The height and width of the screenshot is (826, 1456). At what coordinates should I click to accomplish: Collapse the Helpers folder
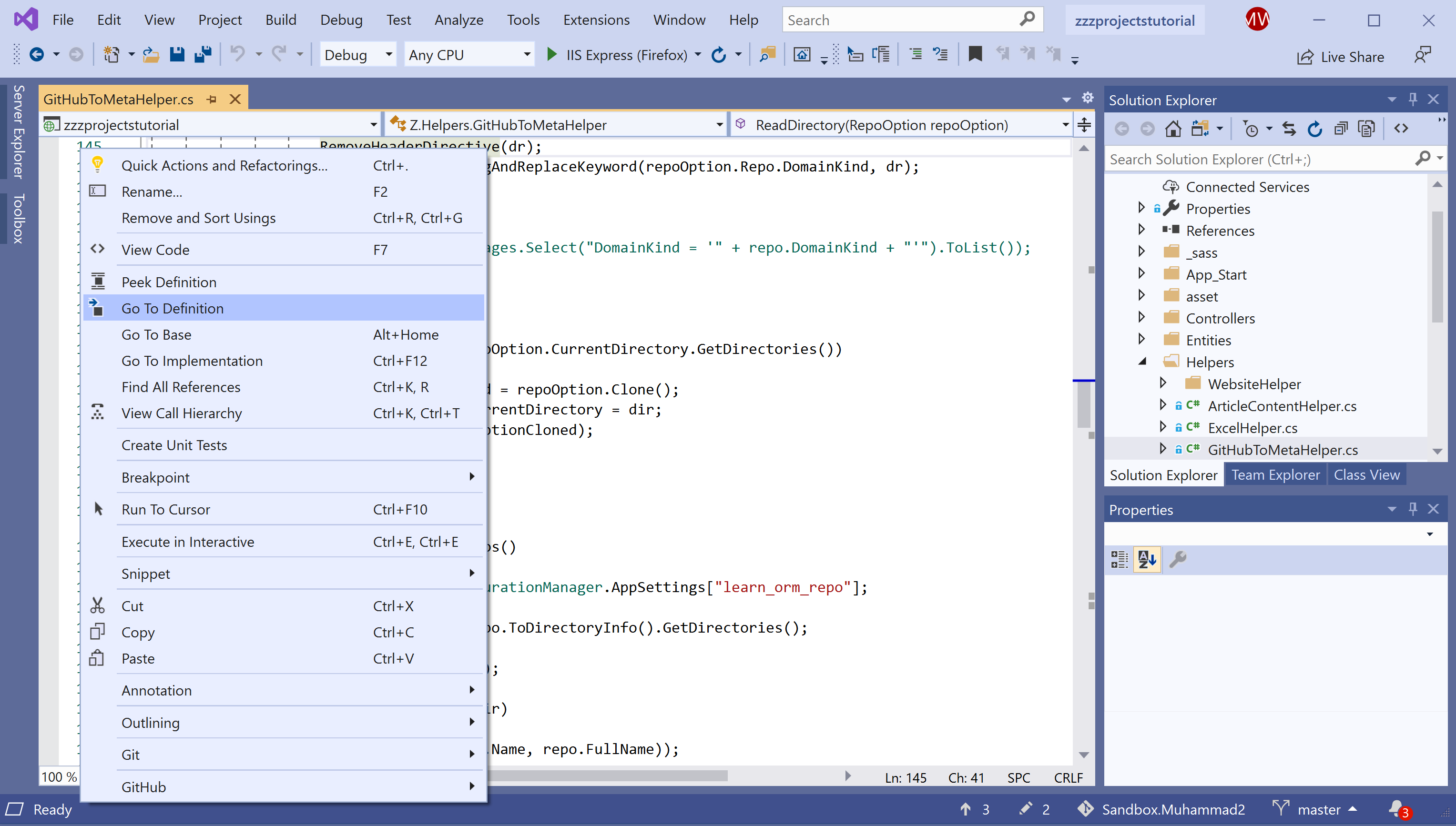[x=1142, y=362]
